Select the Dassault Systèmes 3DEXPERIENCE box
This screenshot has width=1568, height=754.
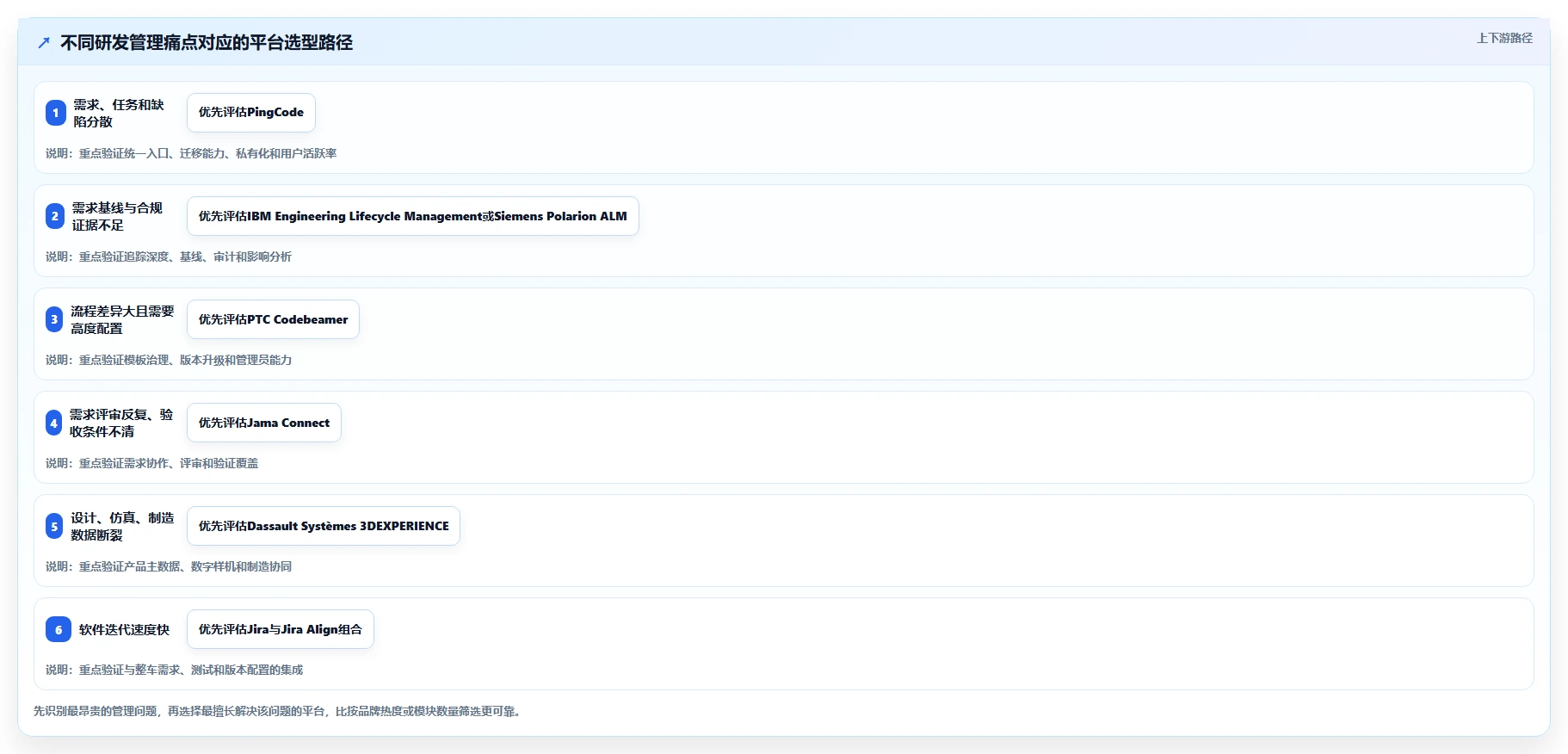point(324,526)
